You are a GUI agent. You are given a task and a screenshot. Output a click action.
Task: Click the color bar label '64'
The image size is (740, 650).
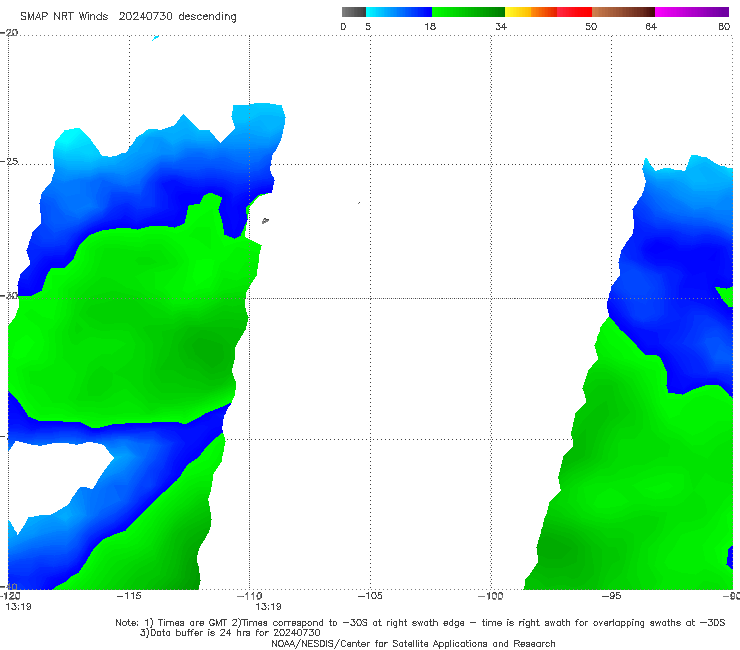651,27
